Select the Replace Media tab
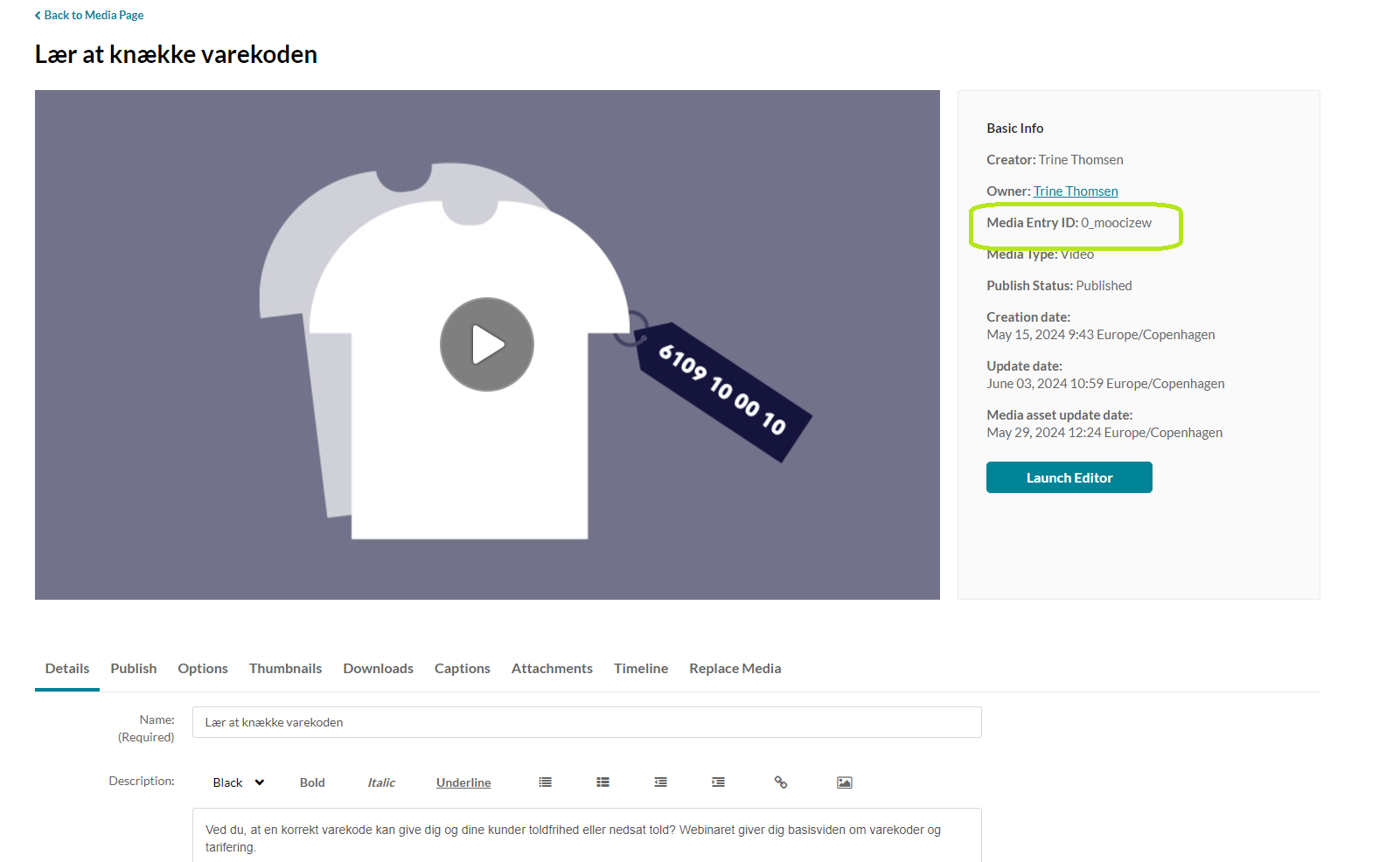The width and height of the screenshot is (1400, 862). point(735,669)
